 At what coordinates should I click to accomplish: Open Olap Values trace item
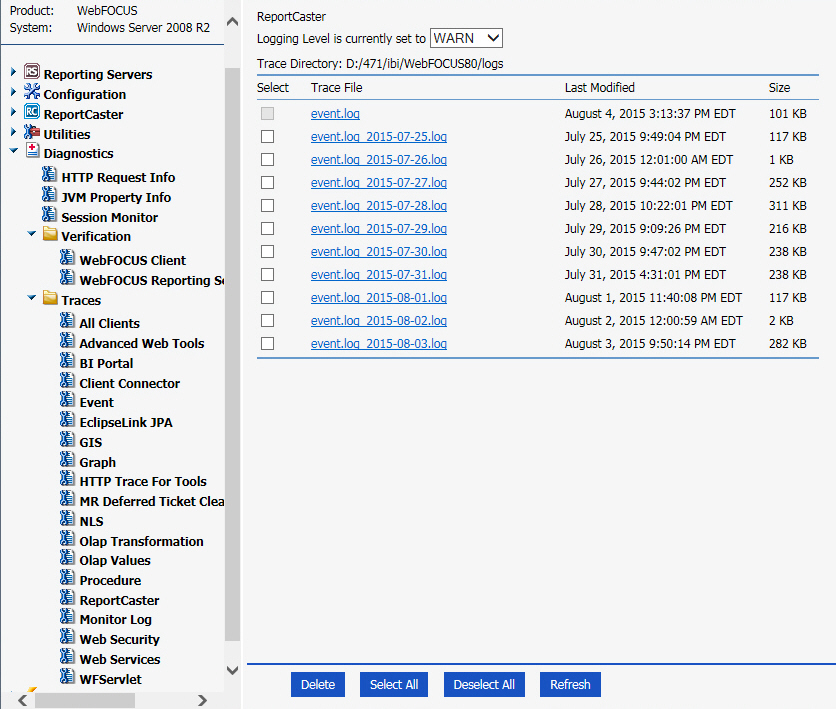[115, 561]
